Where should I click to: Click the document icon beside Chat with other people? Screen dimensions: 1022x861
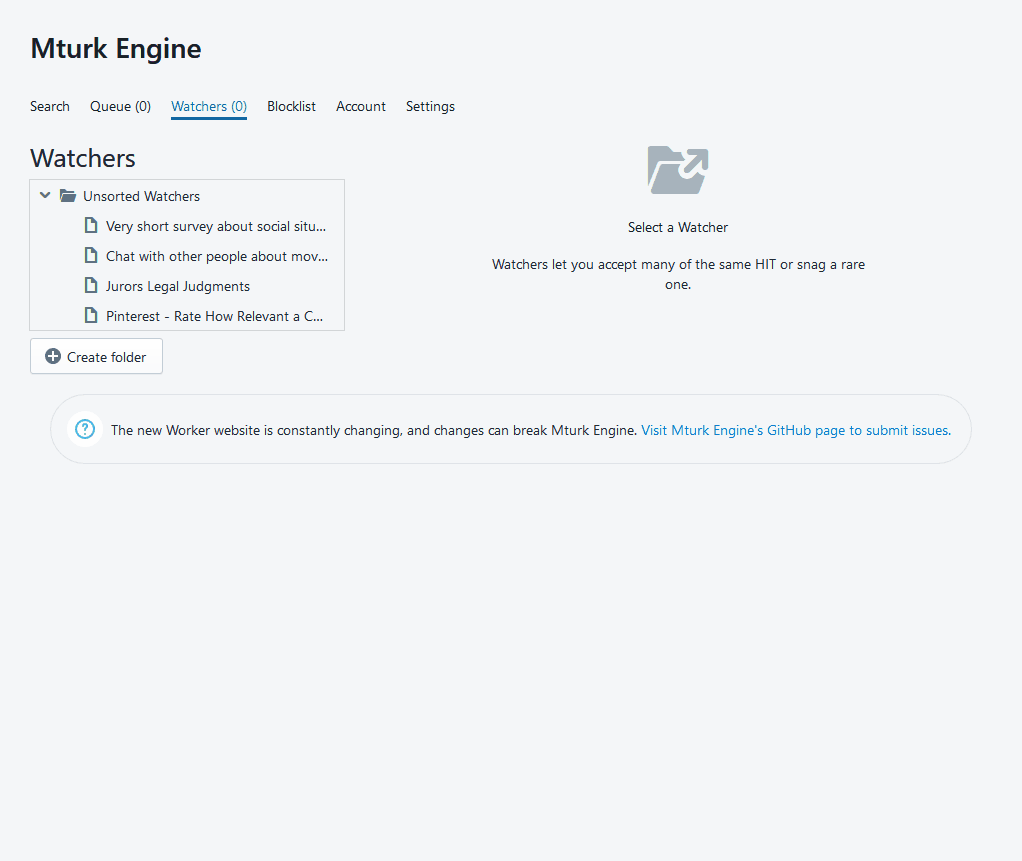91,255
